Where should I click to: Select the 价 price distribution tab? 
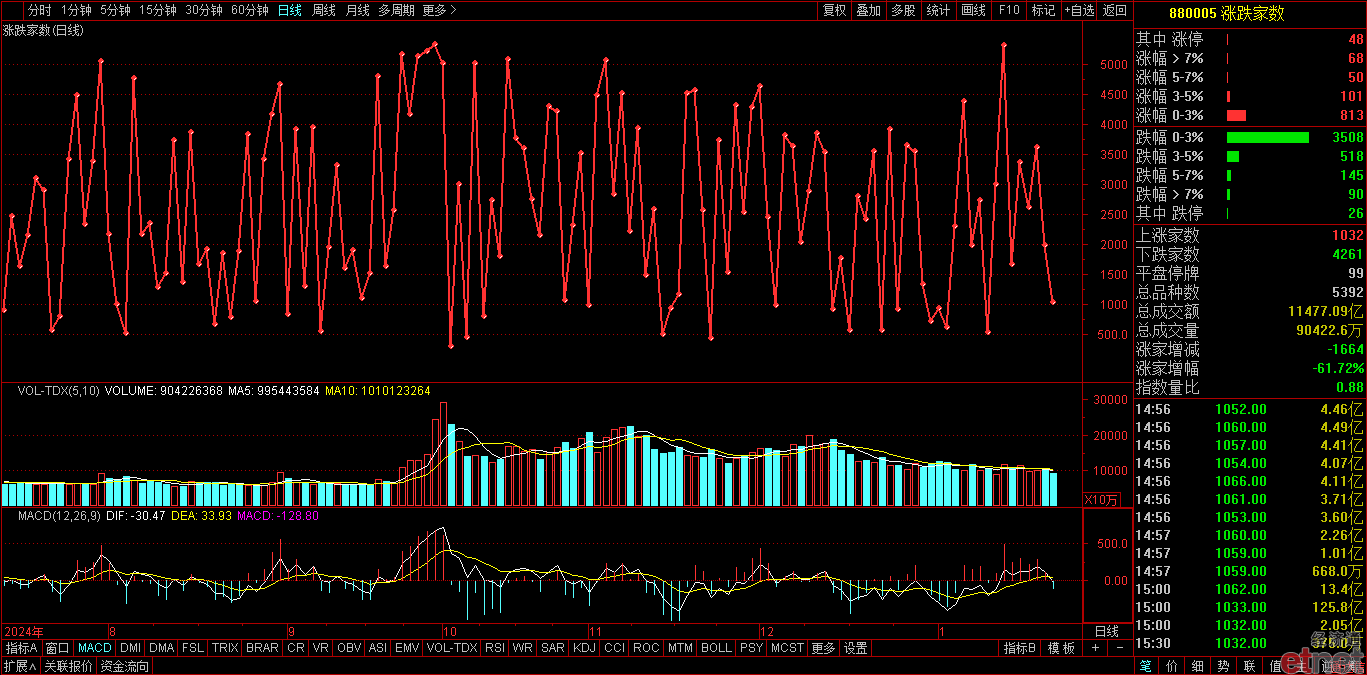[1172, 666]
